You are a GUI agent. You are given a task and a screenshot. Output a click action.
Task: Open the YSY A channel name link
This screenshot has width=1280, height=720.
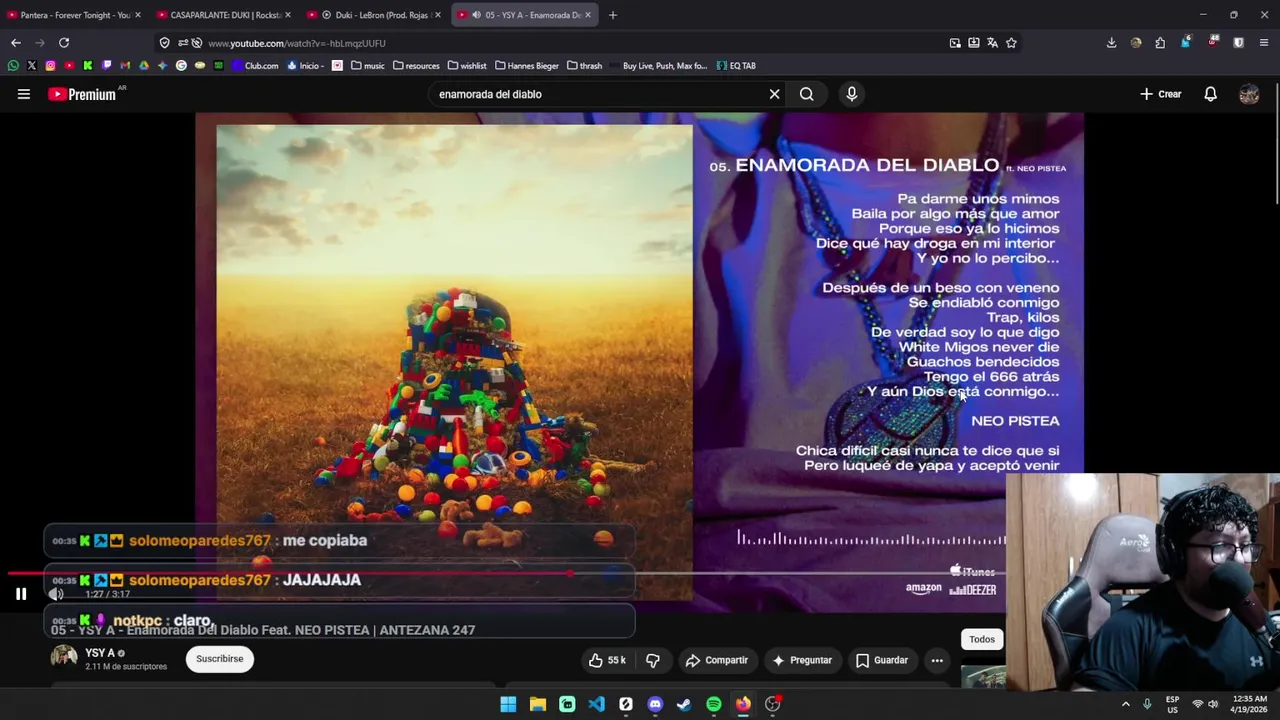point(100,653)
